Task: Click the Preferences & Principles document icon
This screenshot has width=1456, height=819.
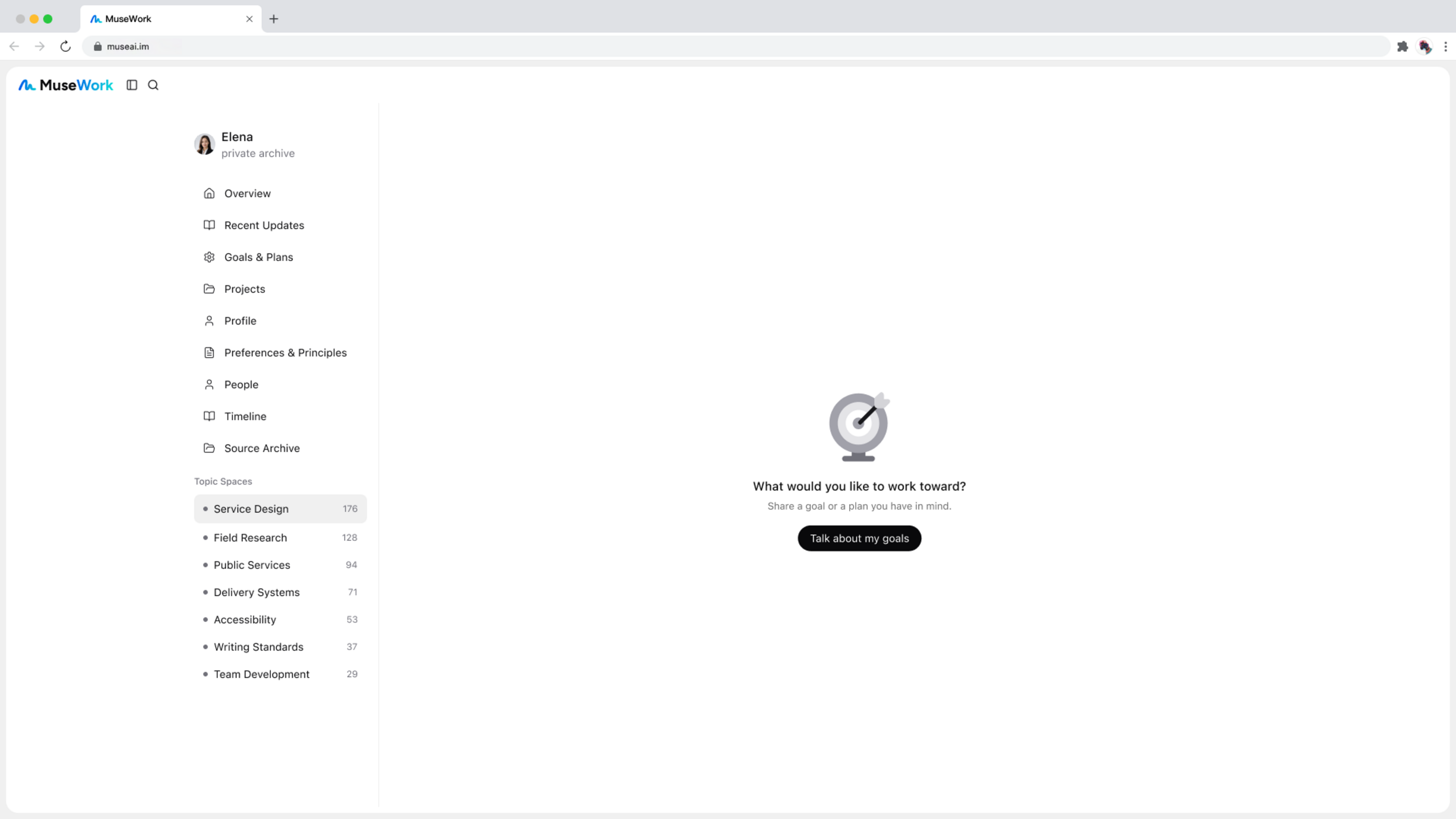Action: (x=209, y=353)
